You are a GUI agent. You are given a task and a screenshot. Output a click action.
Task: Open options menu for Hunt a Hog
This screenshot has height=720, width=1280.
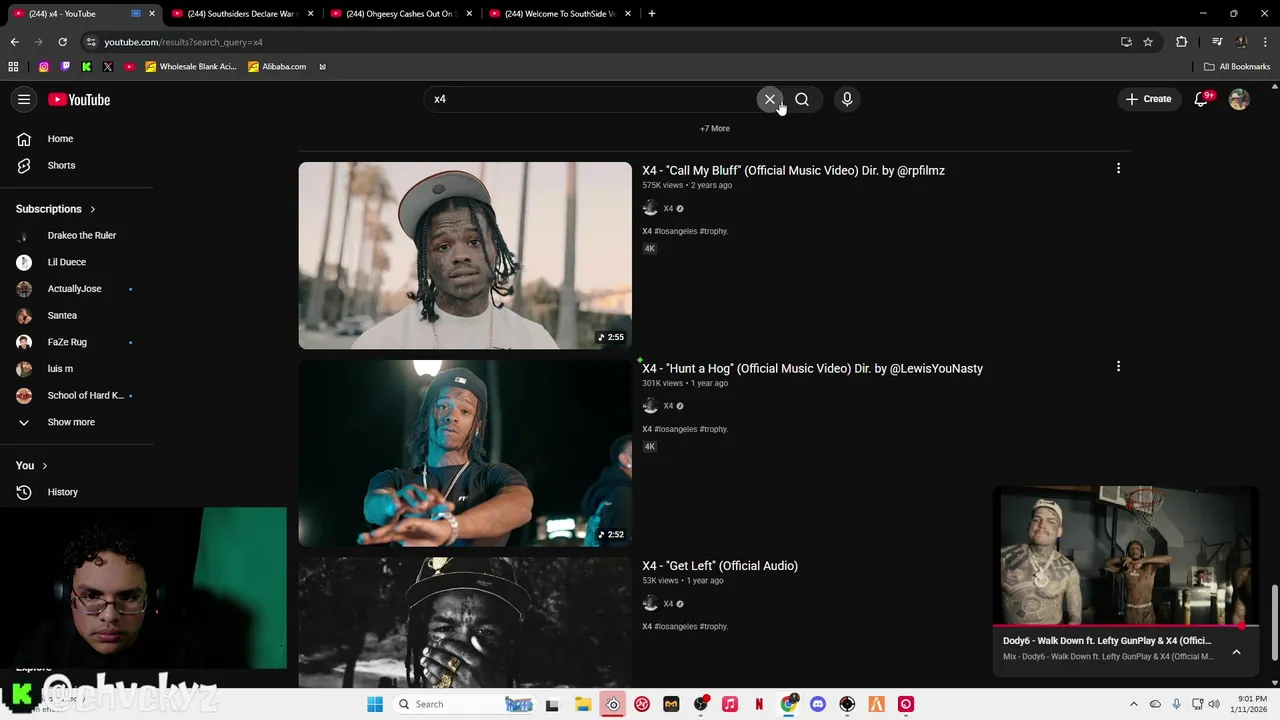click(x=1118, y=367)
